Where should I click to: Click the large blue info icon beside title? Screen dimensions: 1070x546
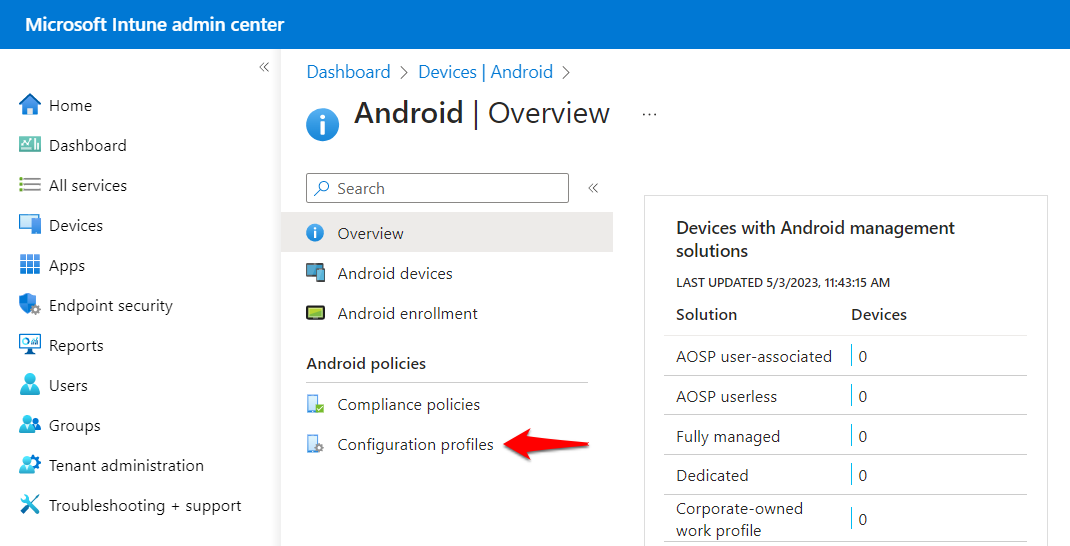(323, 125)
